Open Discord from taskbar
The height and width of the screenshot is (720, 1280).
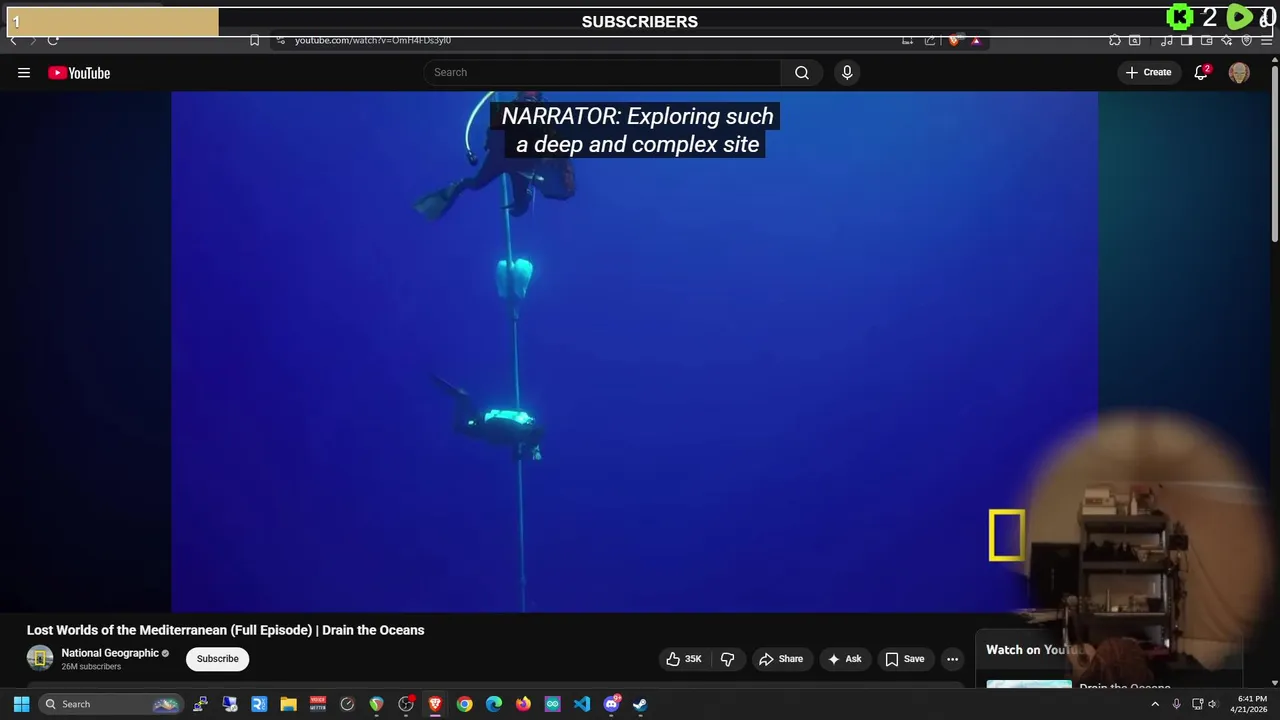click(x=611, y=704)
